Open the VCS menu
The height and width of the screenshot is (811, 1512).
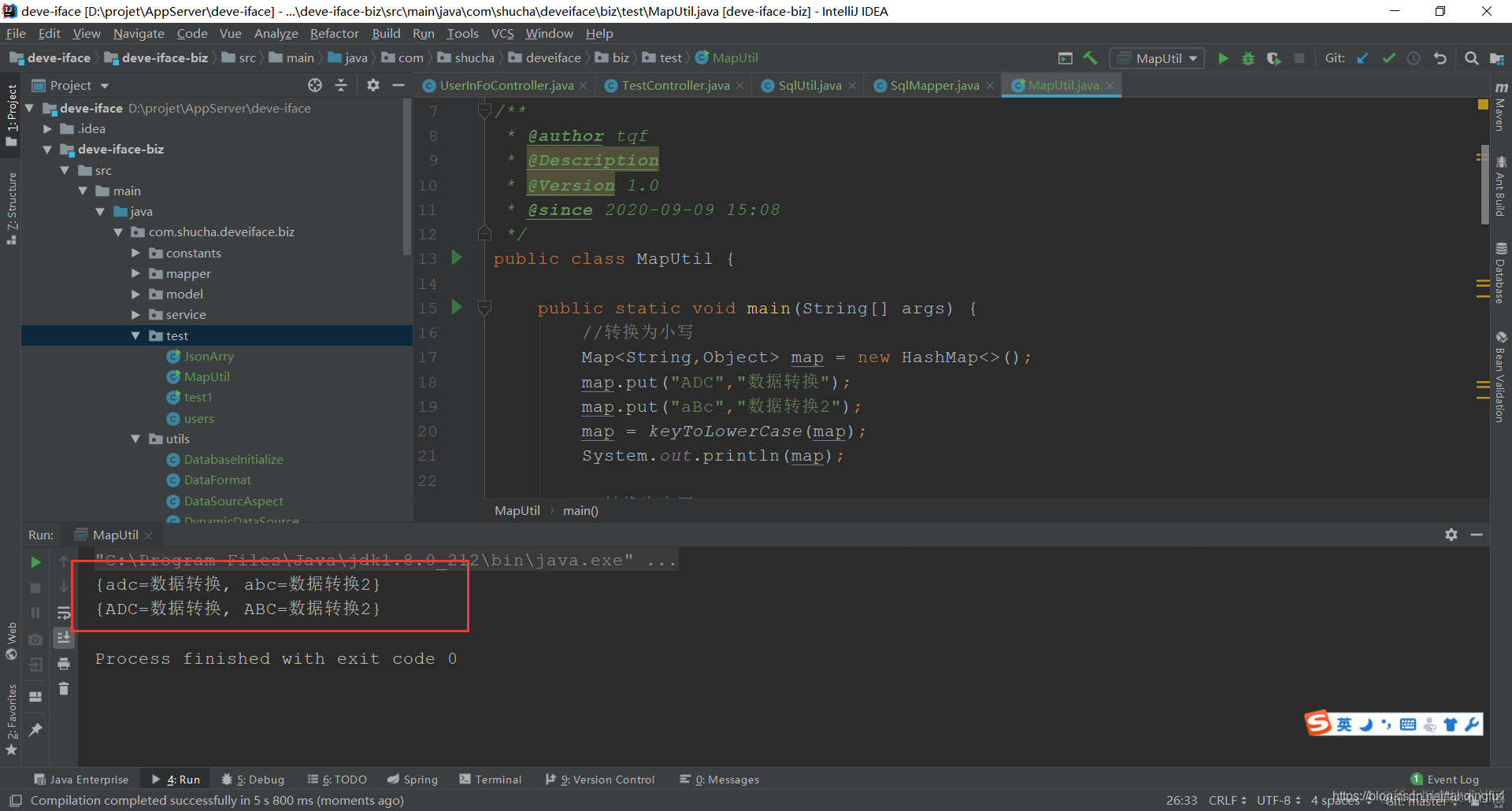click(502, 33)
